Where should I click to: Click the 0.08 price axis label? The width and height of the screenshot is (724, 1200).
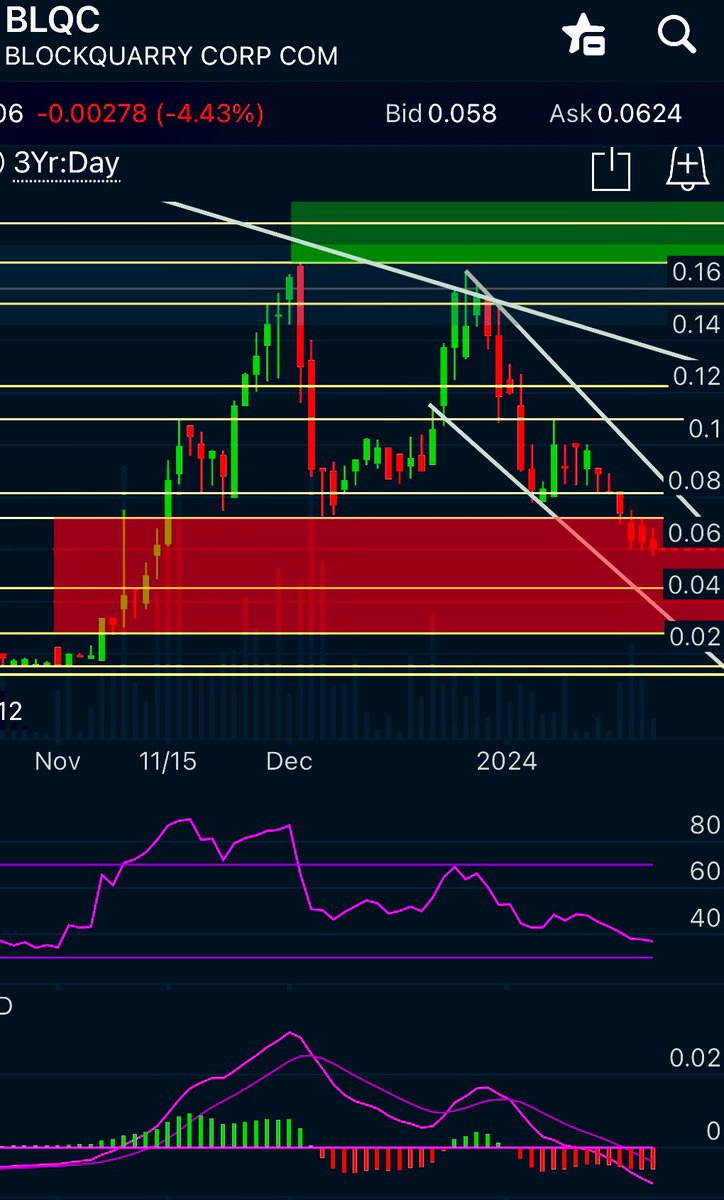[x=696, y=480]
